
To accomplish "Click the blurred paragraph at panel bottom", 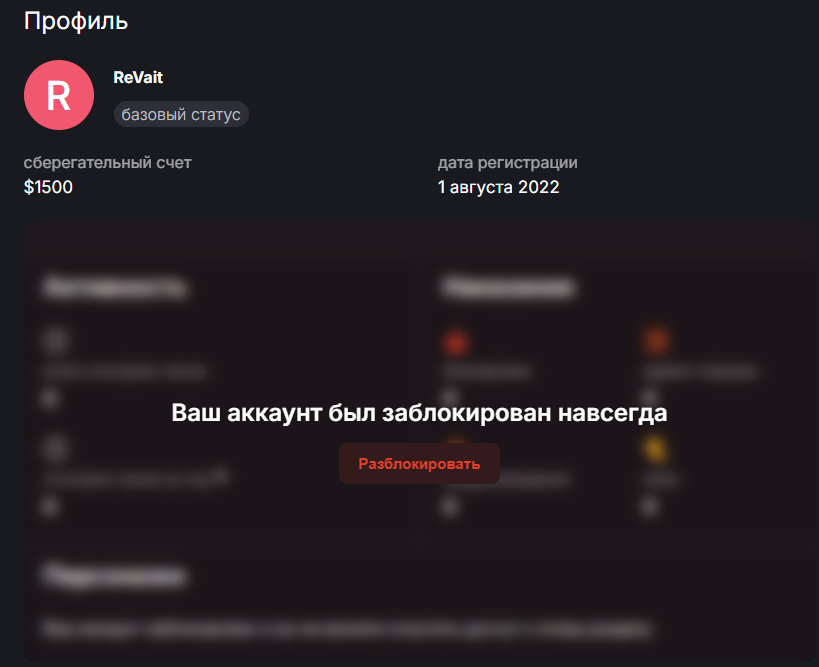I will 347,629.
